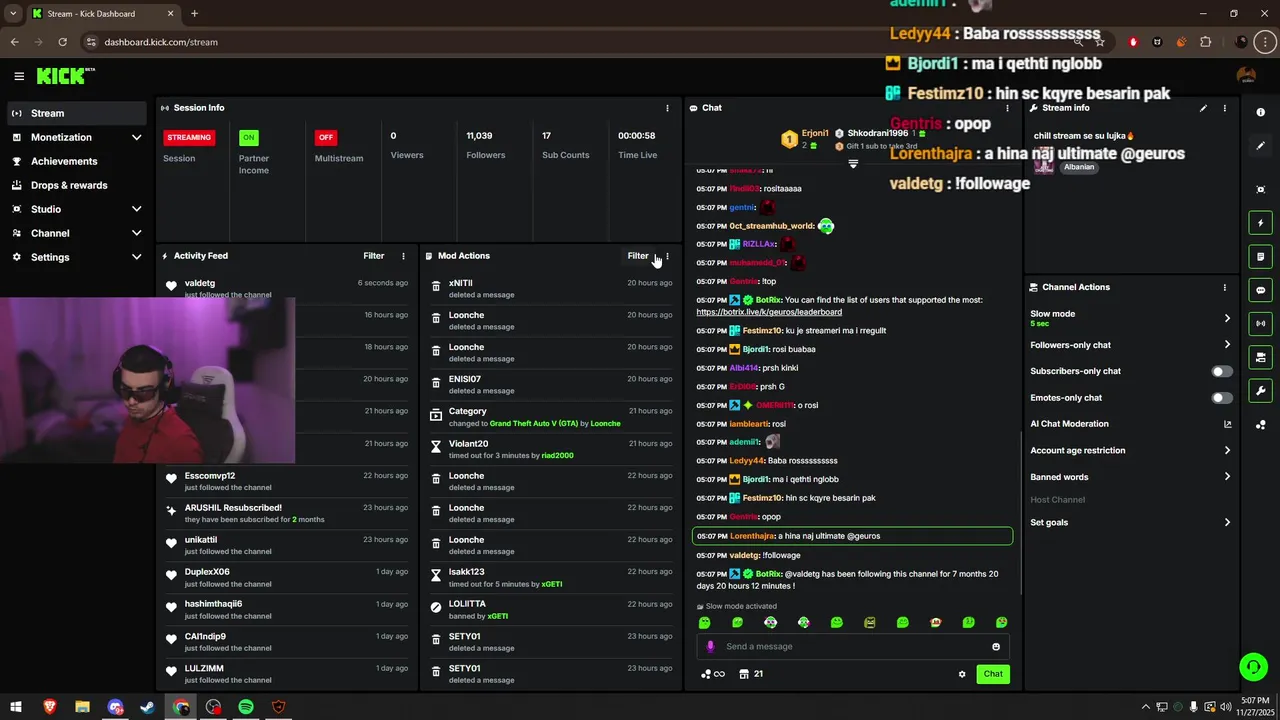Toggle Emotes-only chat switch
This screenshot has width=1280, height=720.
(1222, 398)
